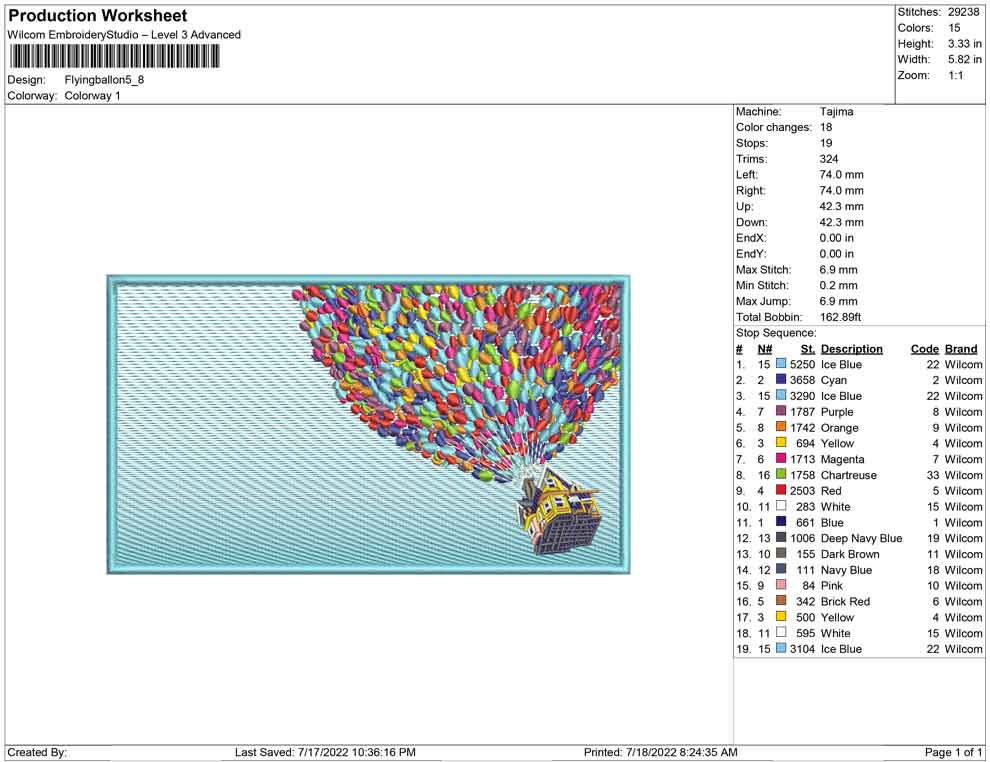Click the Width value 5.82 in
990x762 pixels.
(x=965, y=59)
